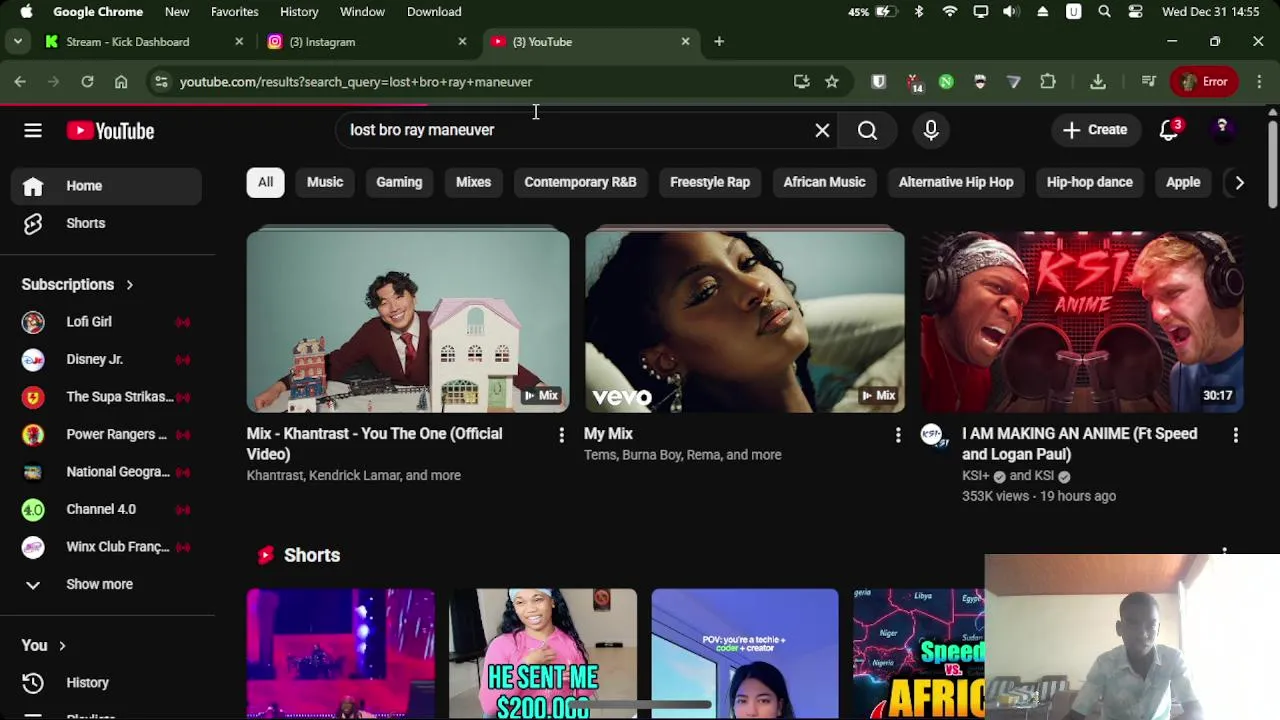Screen dimensions: 1280x720
Task: Select the Contemporary R&B filter chip
Action: point(580,182)
